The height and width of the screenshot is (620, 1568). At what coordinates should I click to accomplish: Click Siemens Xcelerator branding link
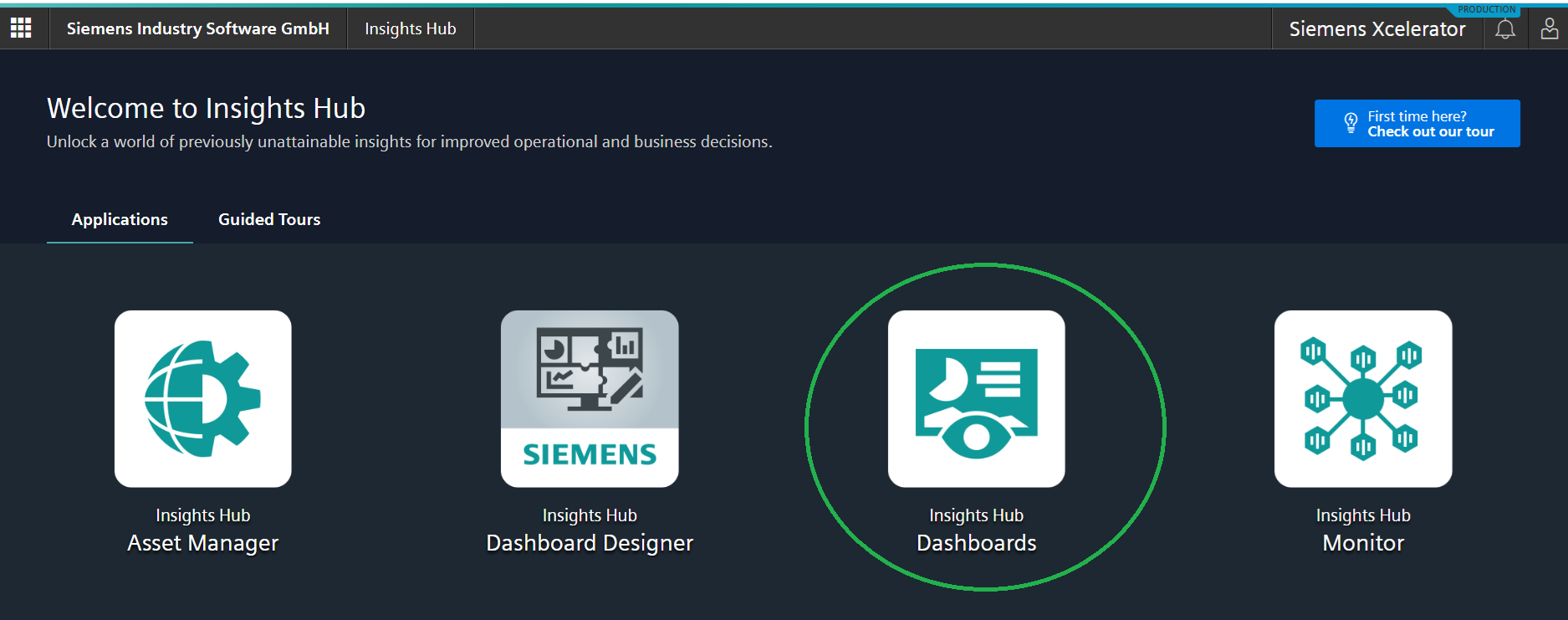point(1377,29)
